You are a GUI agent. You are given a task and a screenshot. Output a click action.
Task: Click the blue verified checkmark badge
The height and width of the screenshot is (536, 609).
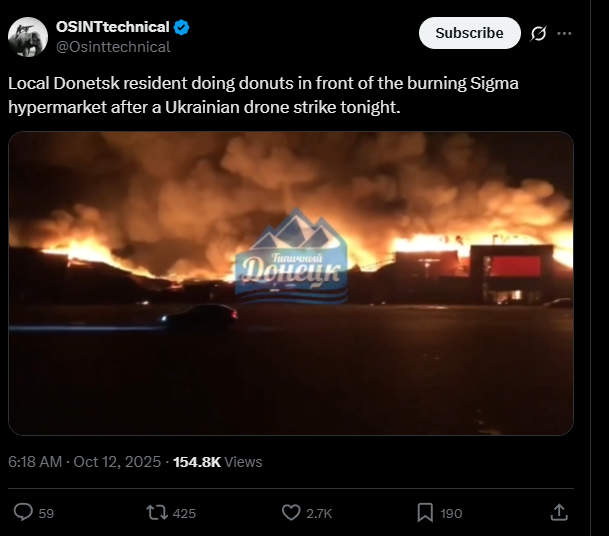point(181,28)
